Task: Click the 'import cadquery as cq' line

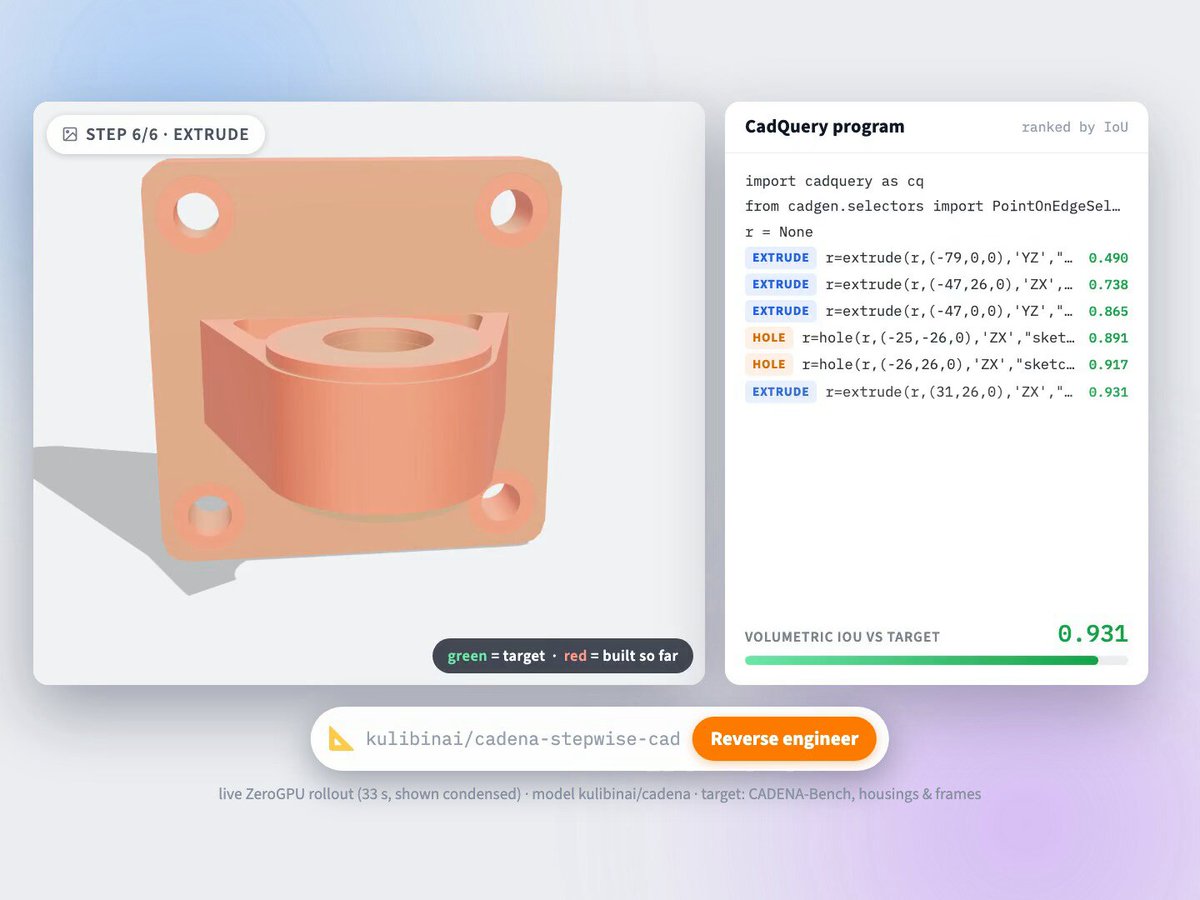Action: coord(834,181)
